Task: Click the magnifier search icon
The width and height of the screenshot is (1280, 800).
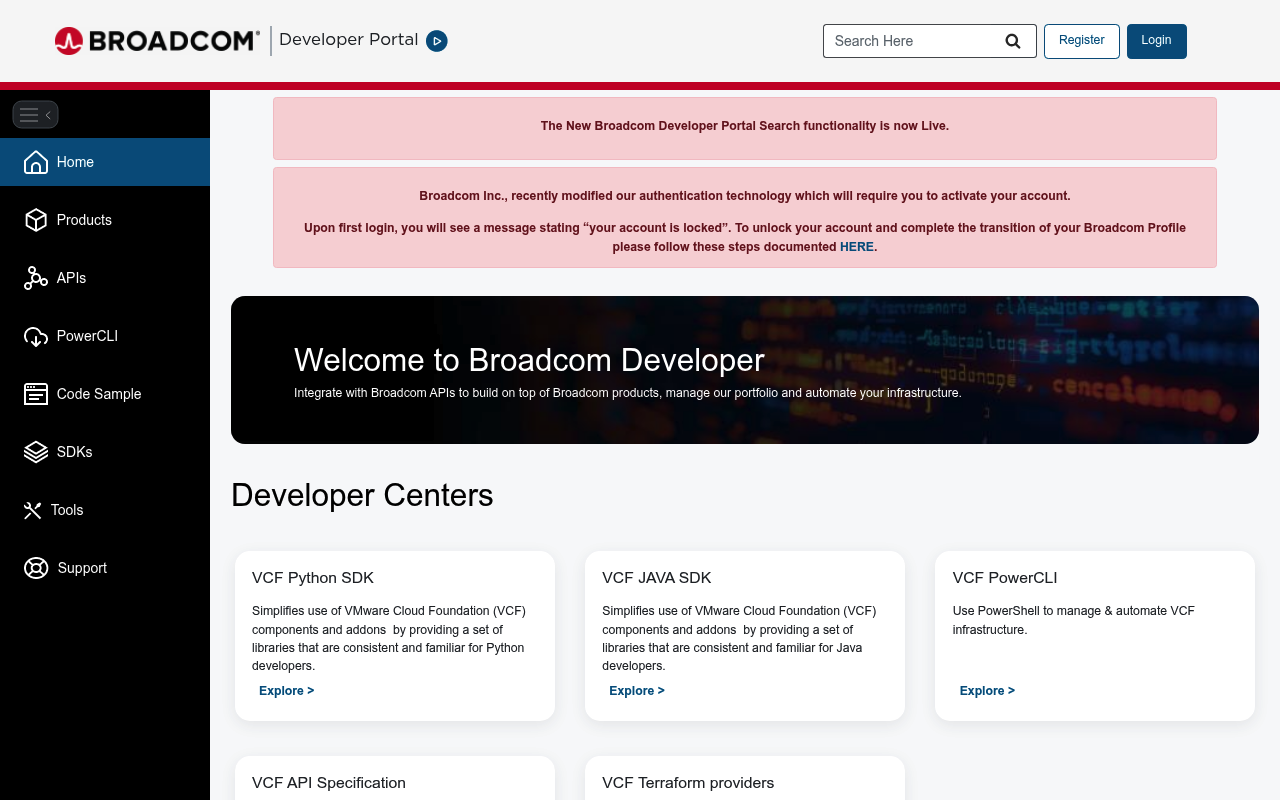Action: pyautogui.click(x=1013, y=41)
